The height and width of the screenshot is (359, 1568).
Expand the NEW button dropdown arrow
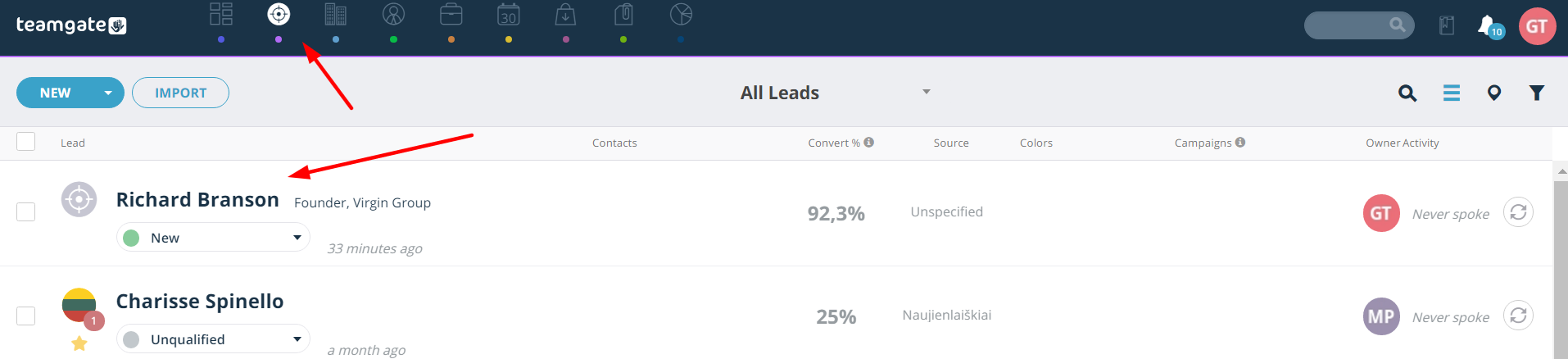tap(108, 93)
